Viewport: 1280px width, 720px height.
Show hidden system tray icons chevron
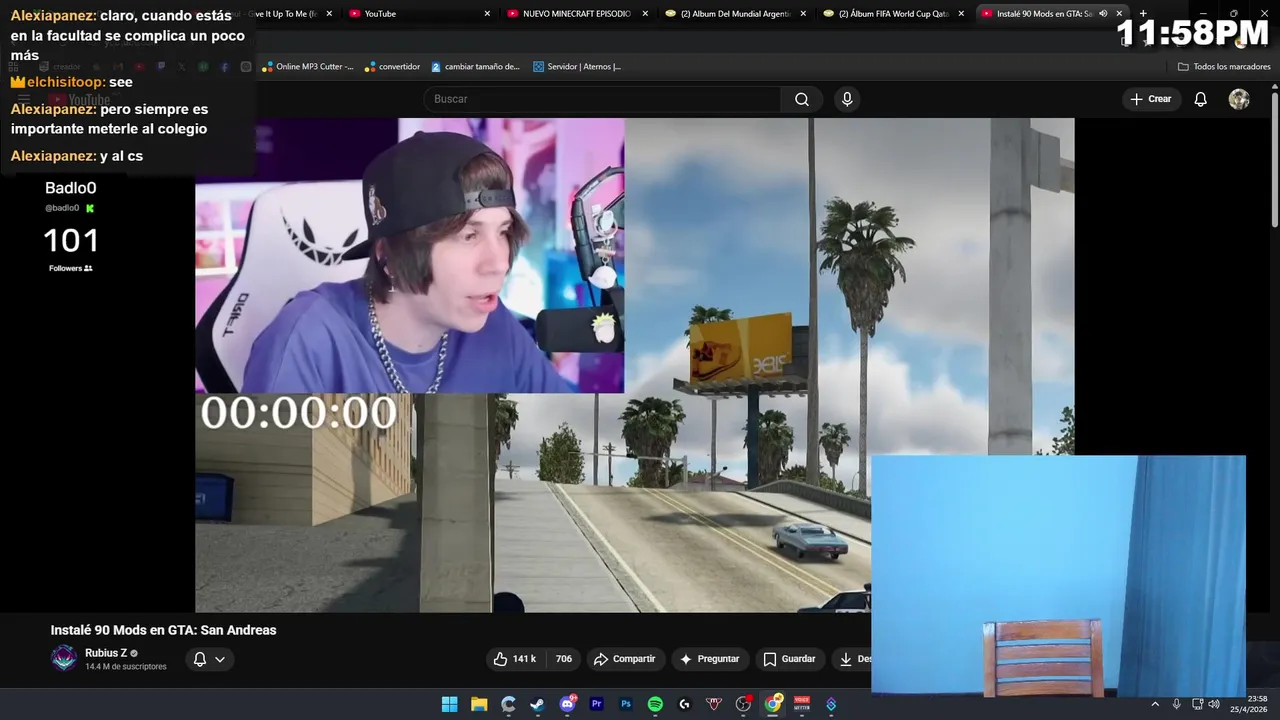point(1155,704)
